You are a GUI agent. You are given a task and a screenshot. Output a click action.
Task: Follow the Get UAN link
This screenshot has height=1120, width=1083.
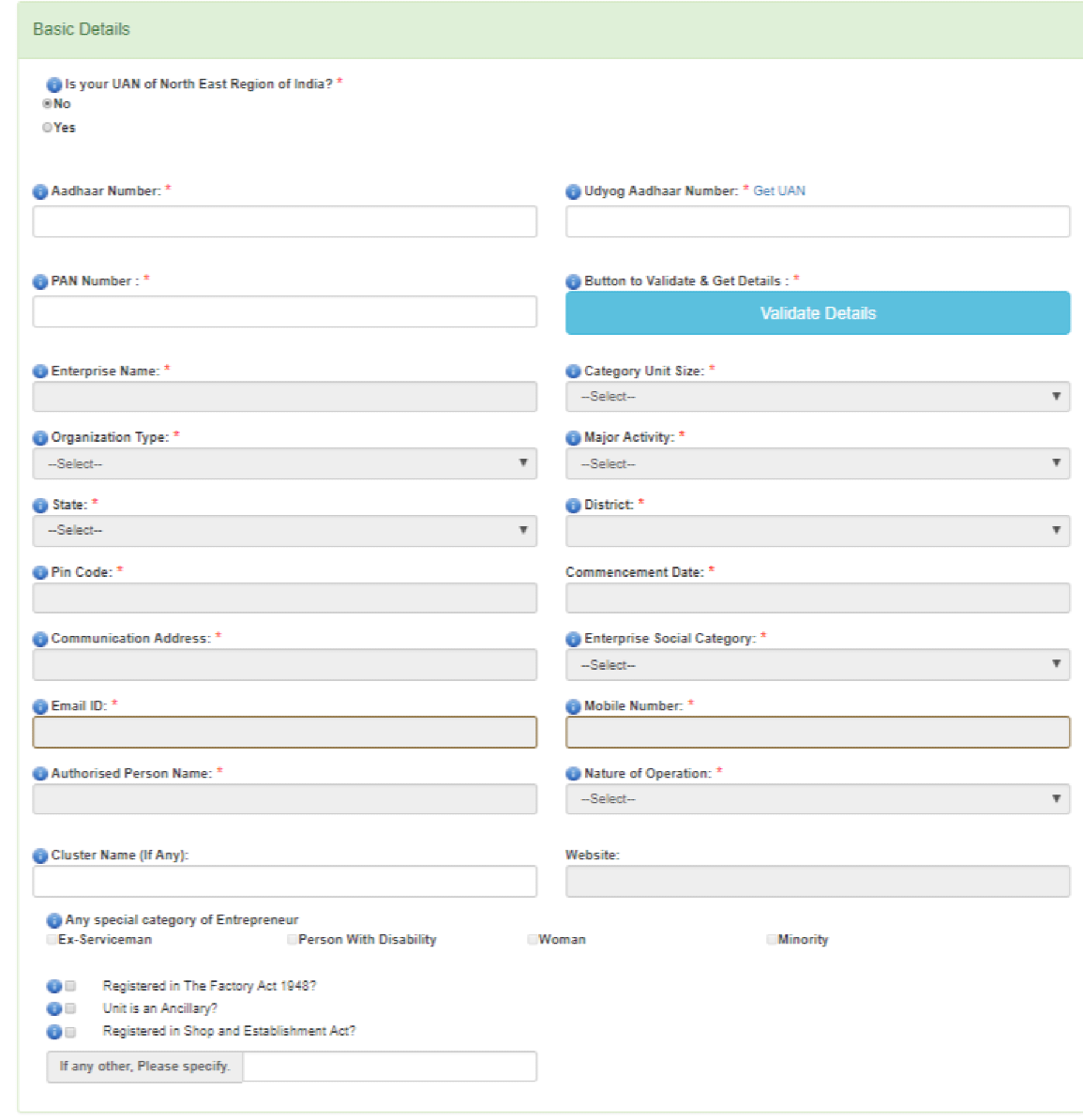pos(778,190)
